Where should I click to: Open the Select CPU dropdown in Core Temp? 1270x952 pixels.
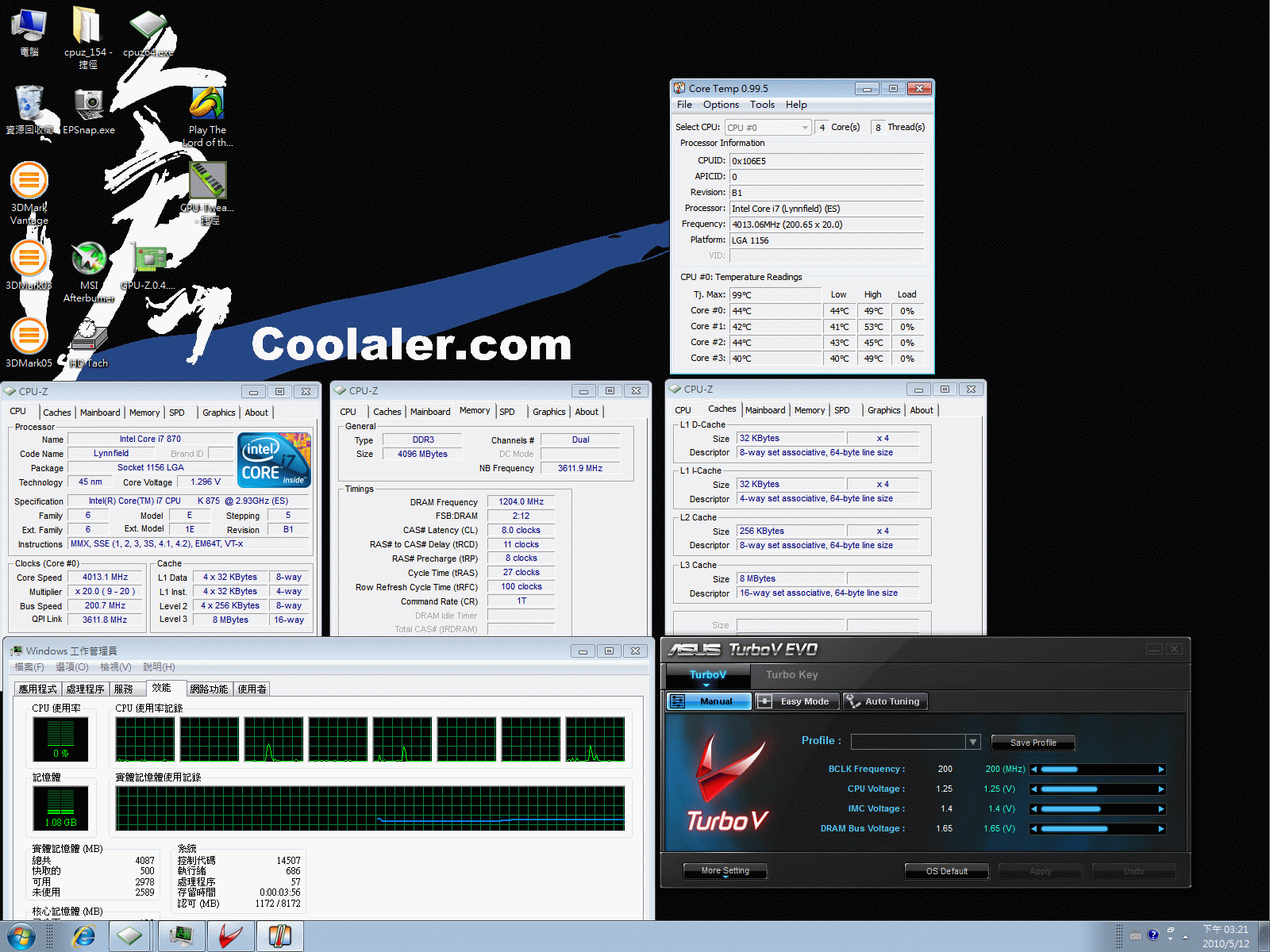pos(768,127)
